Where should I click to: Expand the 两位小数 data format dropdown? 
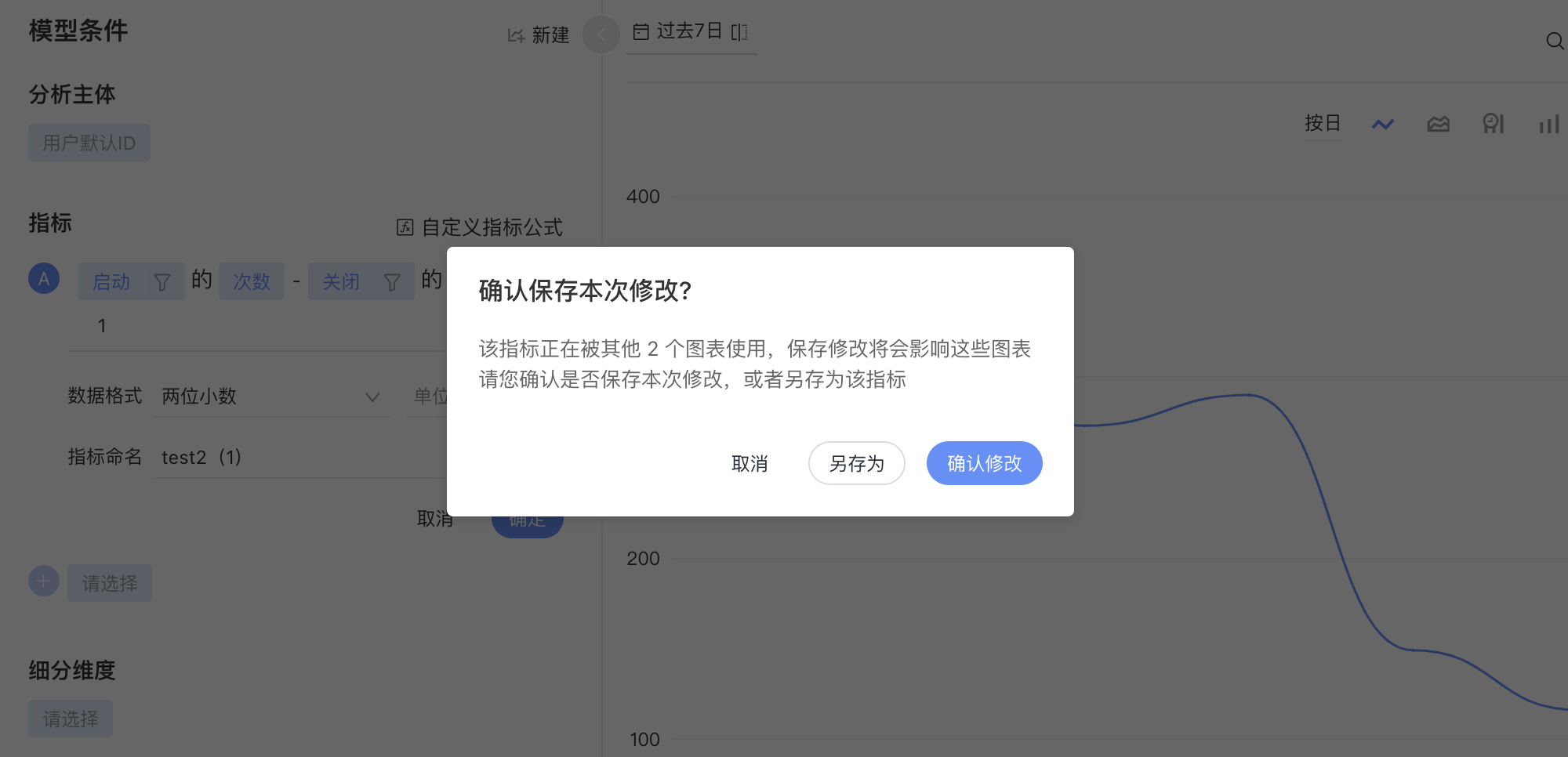pos(270,397)
